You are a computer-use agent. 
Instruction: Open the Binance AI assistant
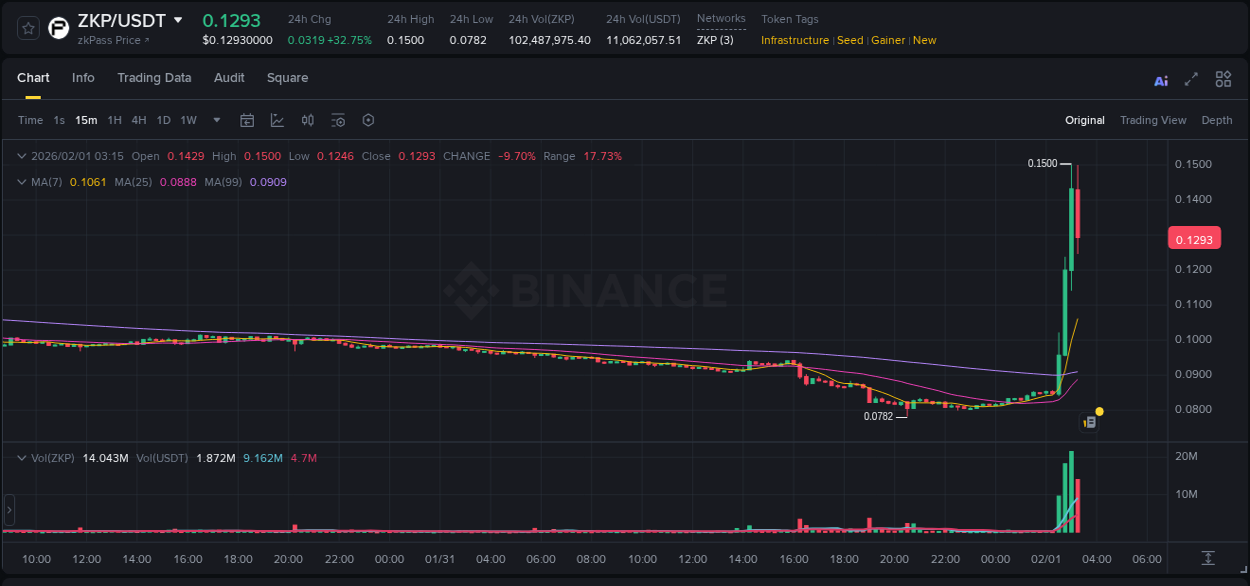[x=1160, y=78]
